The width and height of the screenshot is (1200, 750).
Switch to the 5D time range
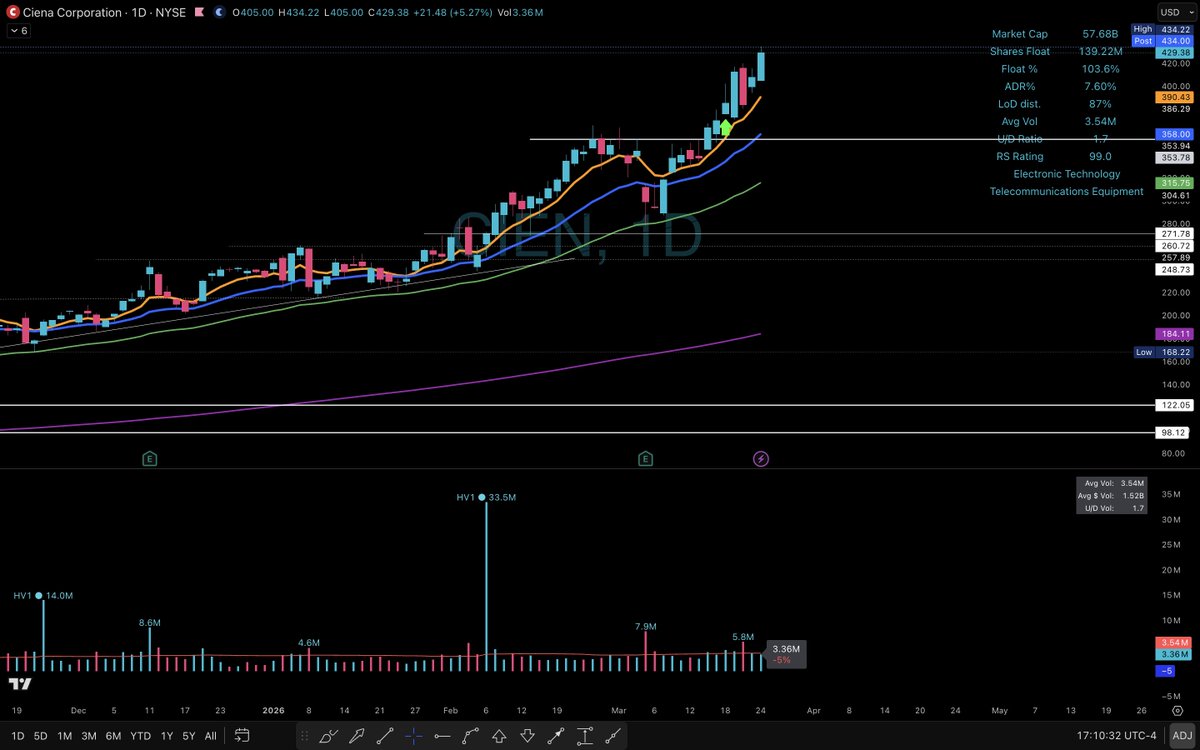(x=40, y=736)
